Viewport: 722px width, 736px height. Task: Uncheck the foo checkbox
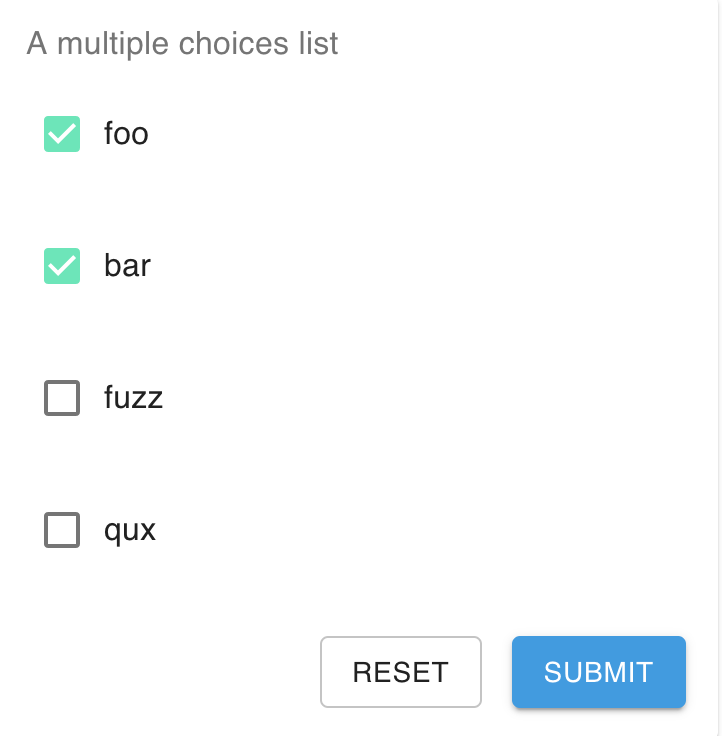point(62,134)
